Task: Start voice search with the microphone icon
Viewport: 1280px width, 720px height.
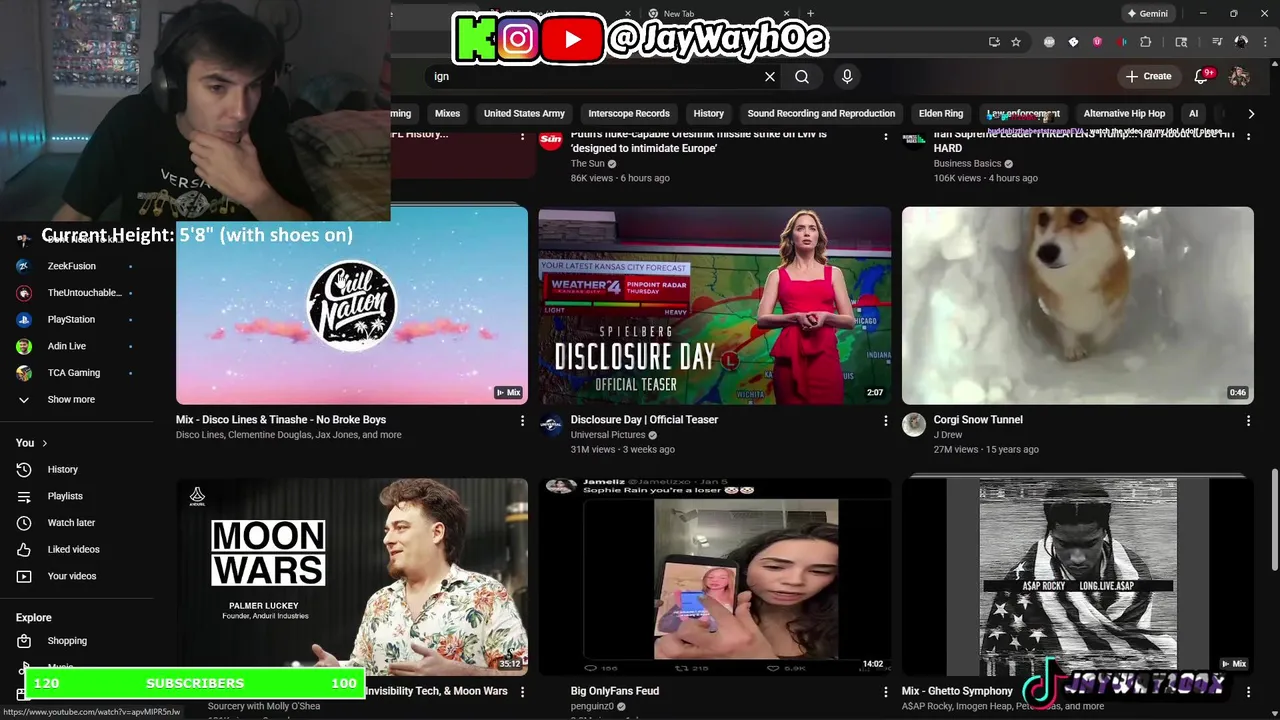Action: point(847,76)
